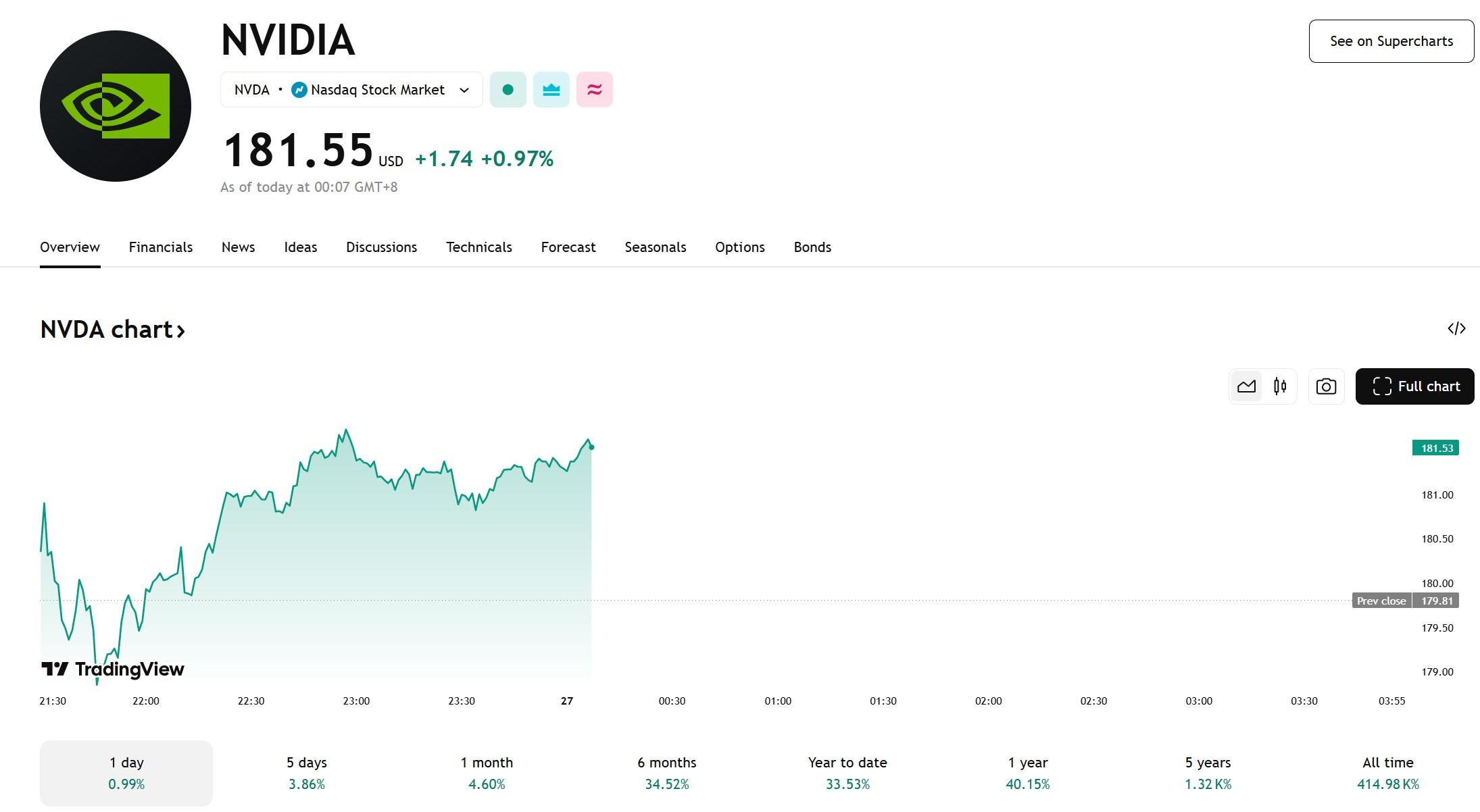The image size is (1480, 812).
Task: Open the Financials tab
Action: click(x=161, y=247)
